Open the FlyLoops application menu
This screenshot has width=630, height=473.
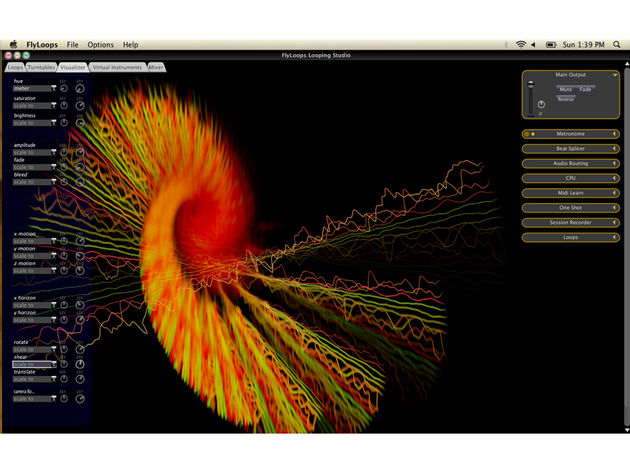click(42, 45)
